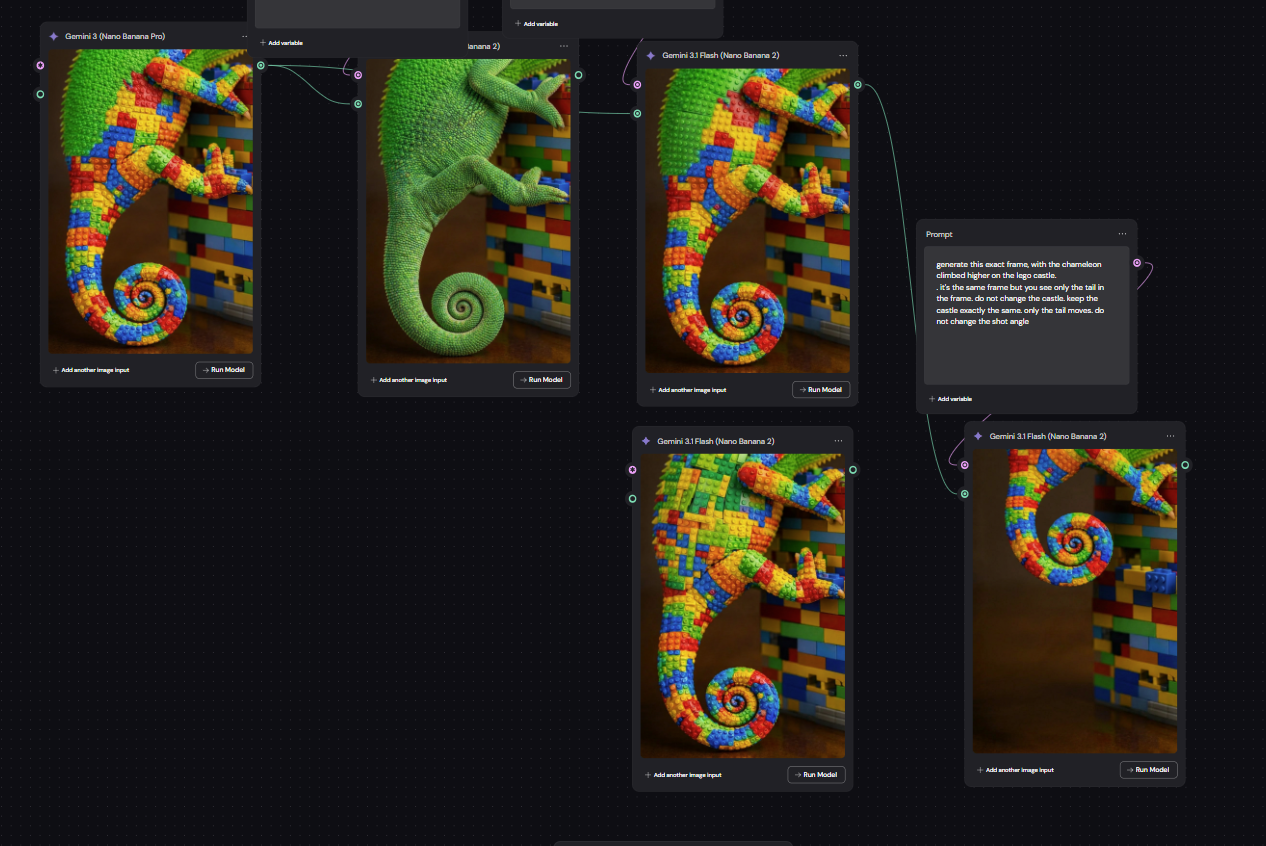Select the output port on the green chameleon node
This screenshot has width=1266, height=846.
tap(579, 75)
